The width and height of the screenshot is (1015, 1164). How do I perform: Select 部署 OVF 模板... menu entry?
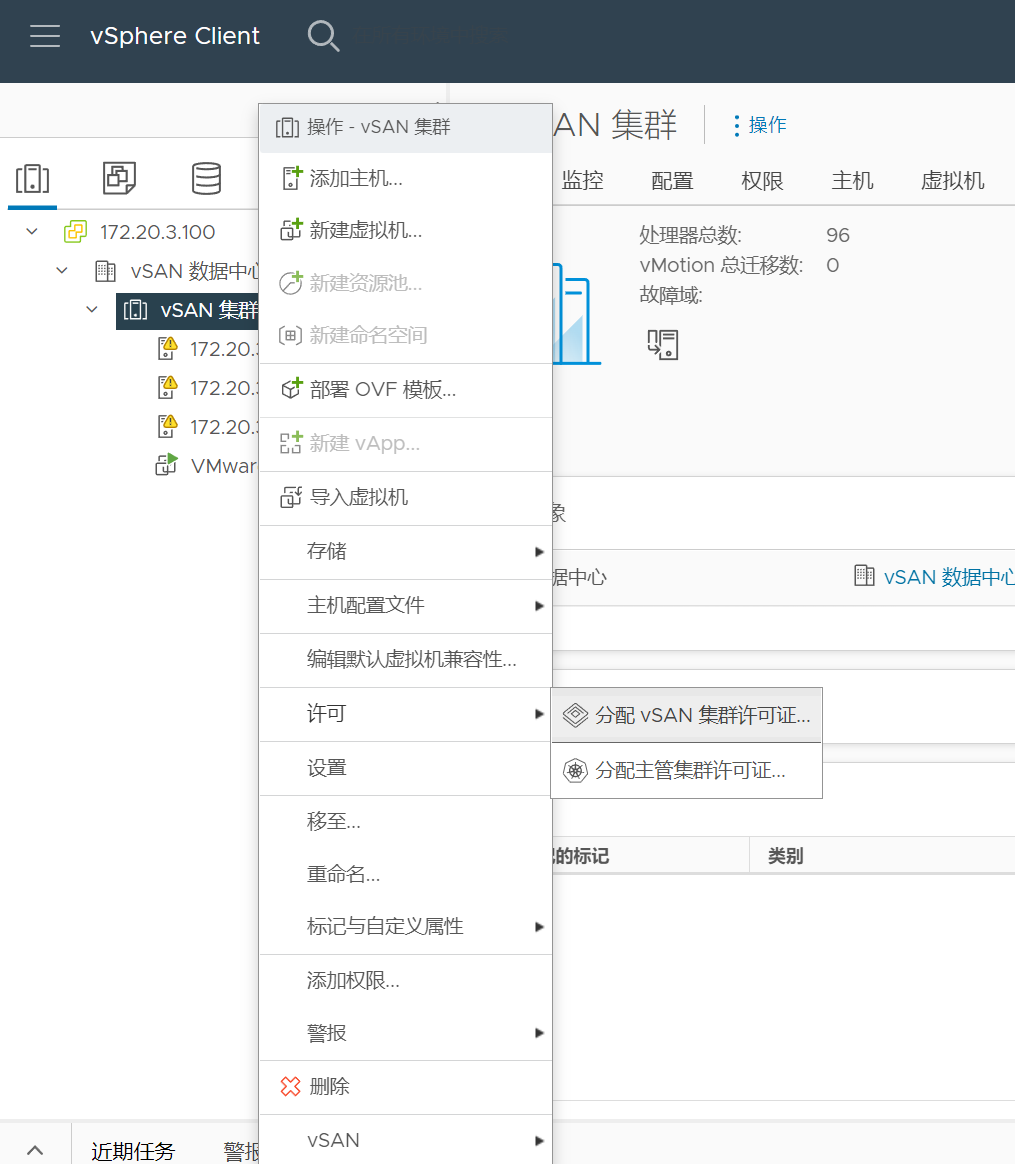point(405,390)
